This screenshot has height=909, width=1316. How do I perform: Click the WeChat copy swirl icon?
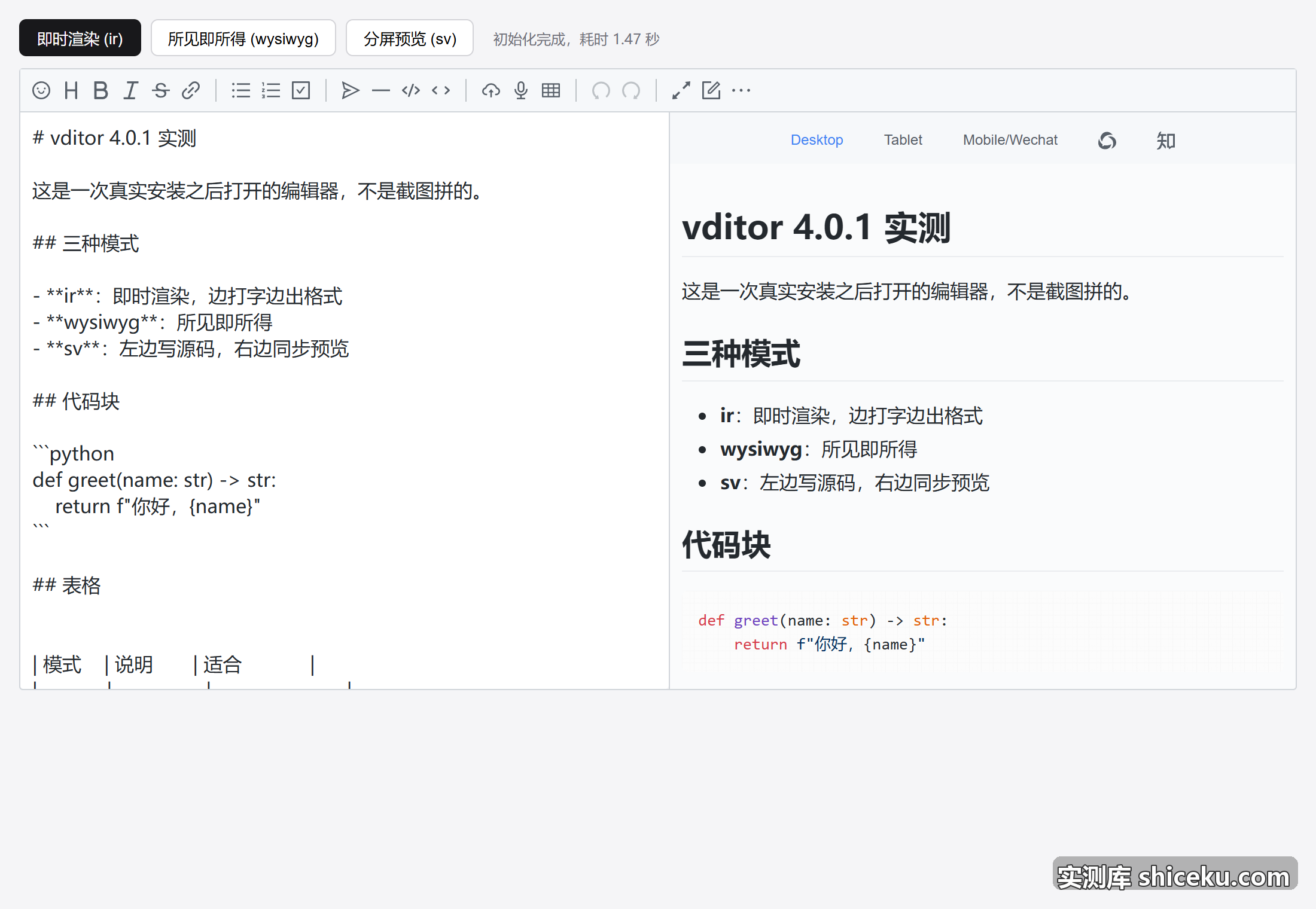coord(1107,141)
